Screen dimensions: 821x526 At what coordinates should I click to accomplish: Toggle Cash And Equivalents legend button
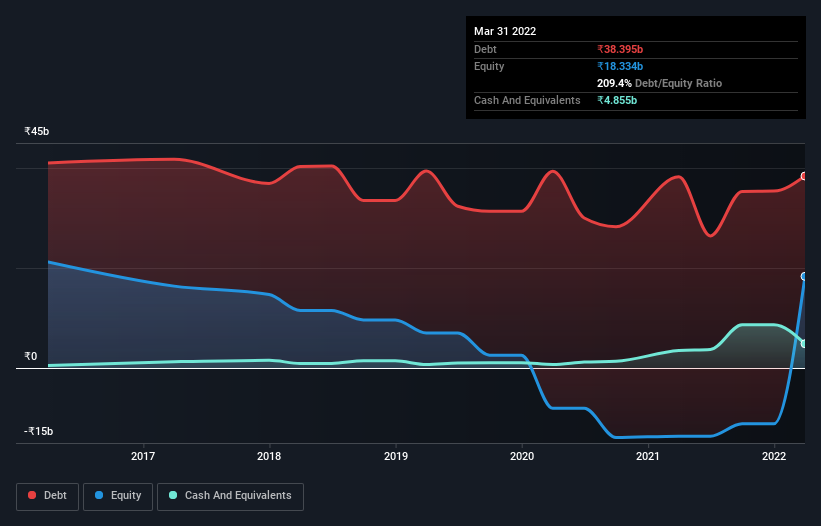tap(230, 496)
